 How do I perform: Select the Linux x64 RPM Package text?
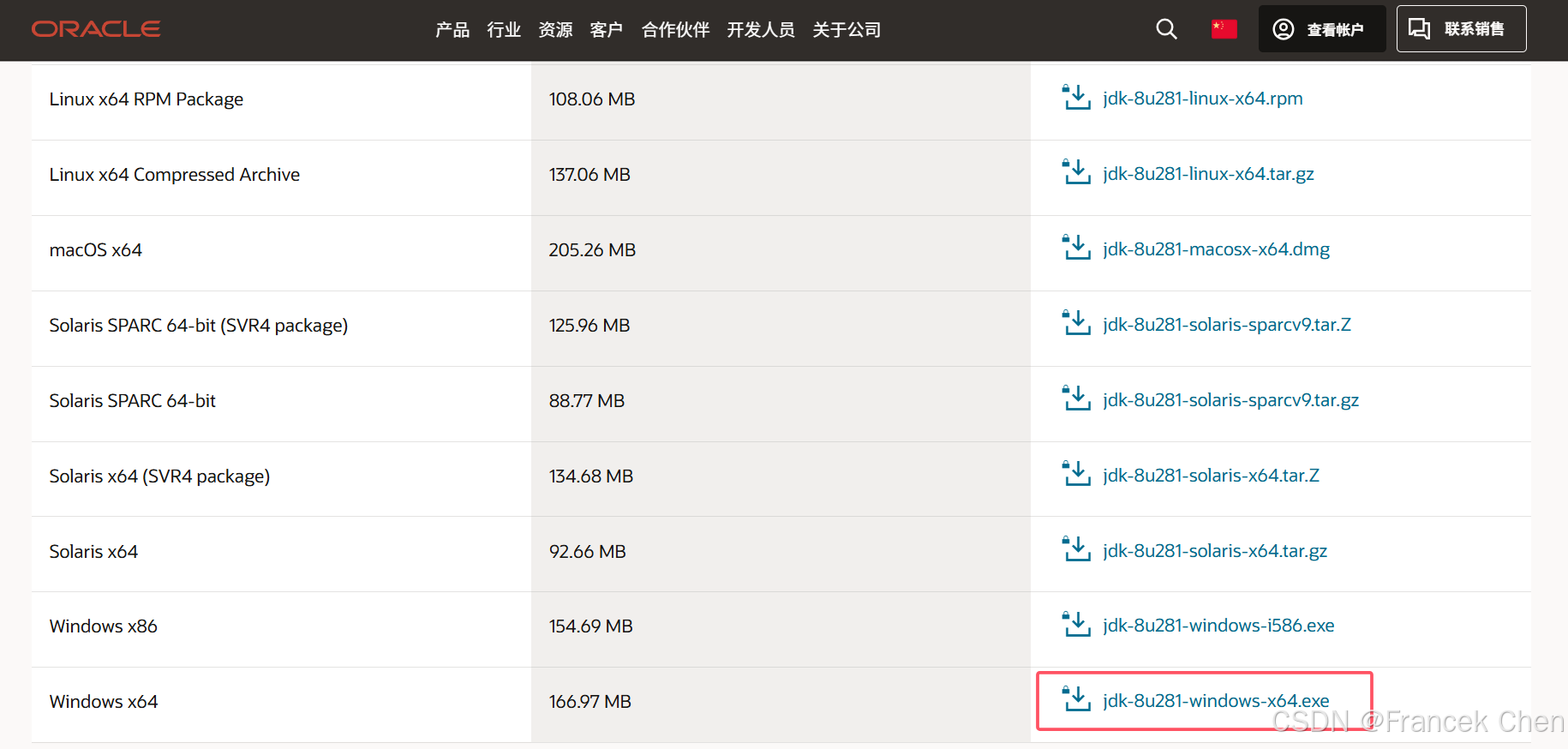147,99
